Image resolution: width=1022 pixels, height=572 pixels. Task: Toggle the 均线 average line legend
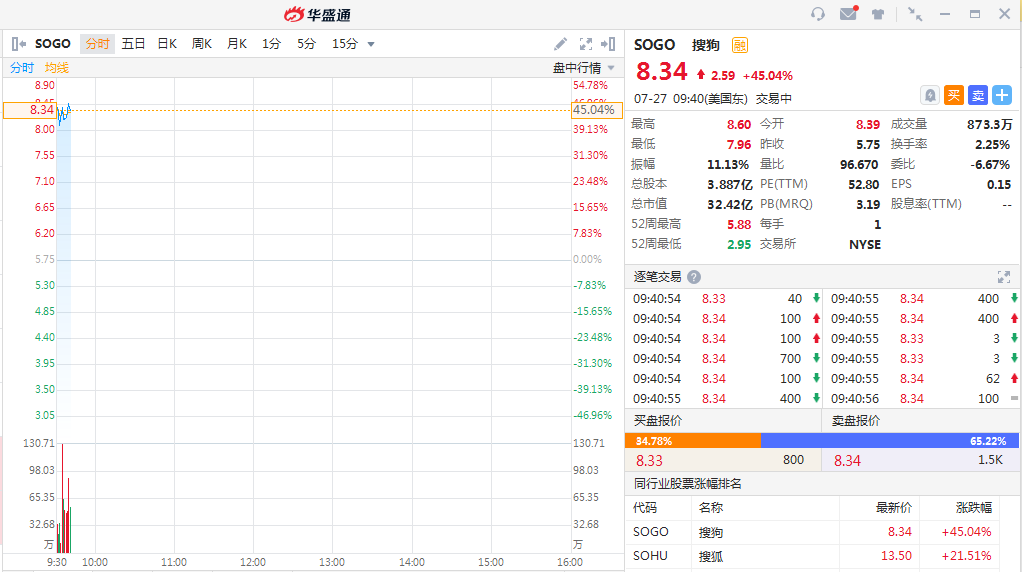point(57,68)
